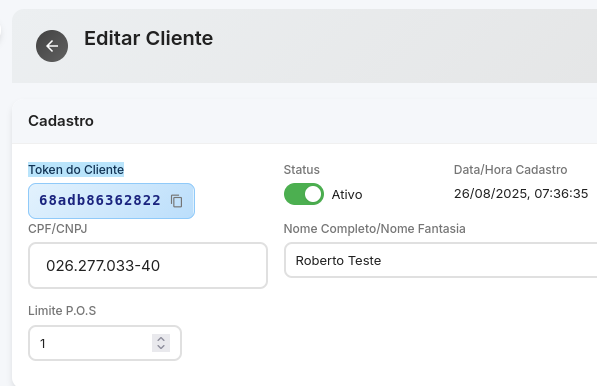
Task: Click the Ativo text beside switch
Action: pos(347,195)
